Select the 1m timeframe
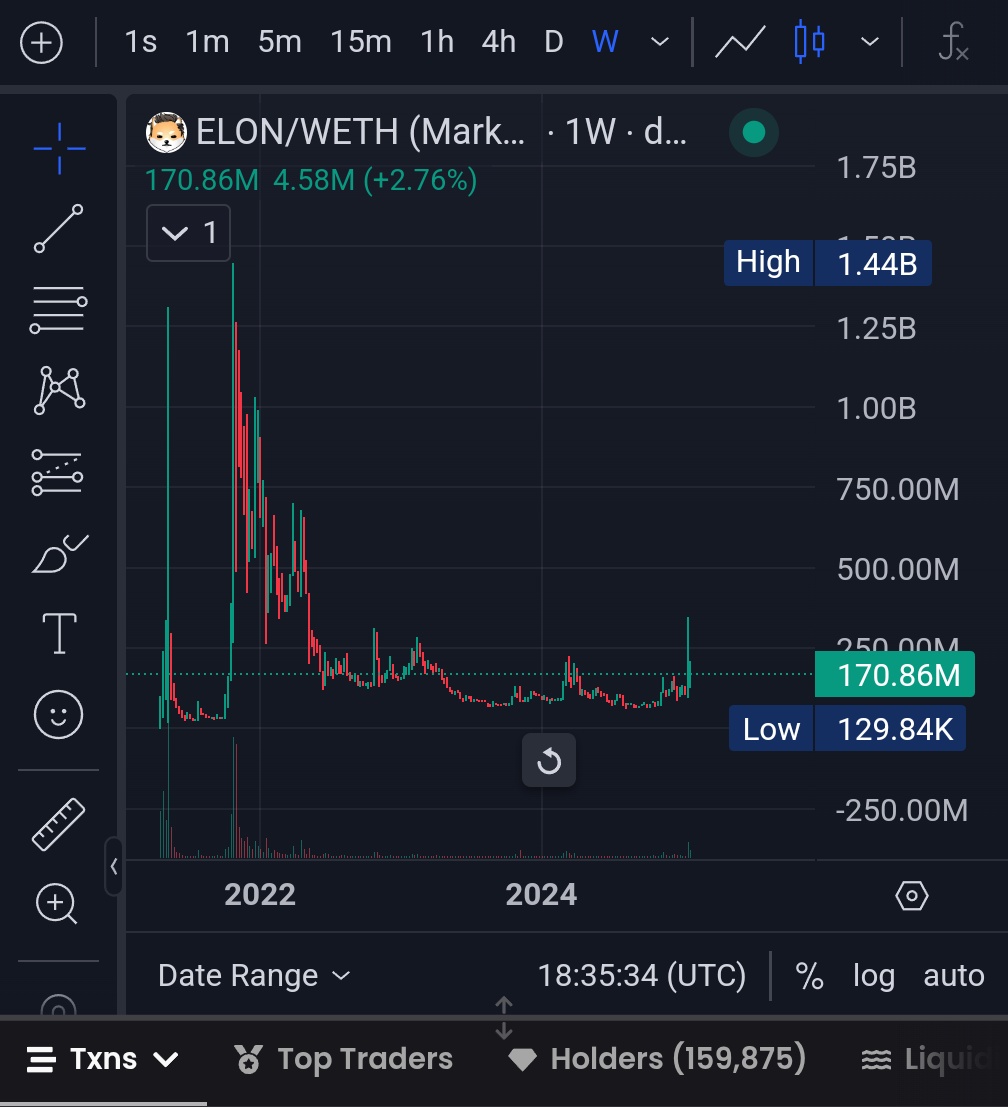The height and width of the screenshot is (1107, 1008). pos(207,42)
